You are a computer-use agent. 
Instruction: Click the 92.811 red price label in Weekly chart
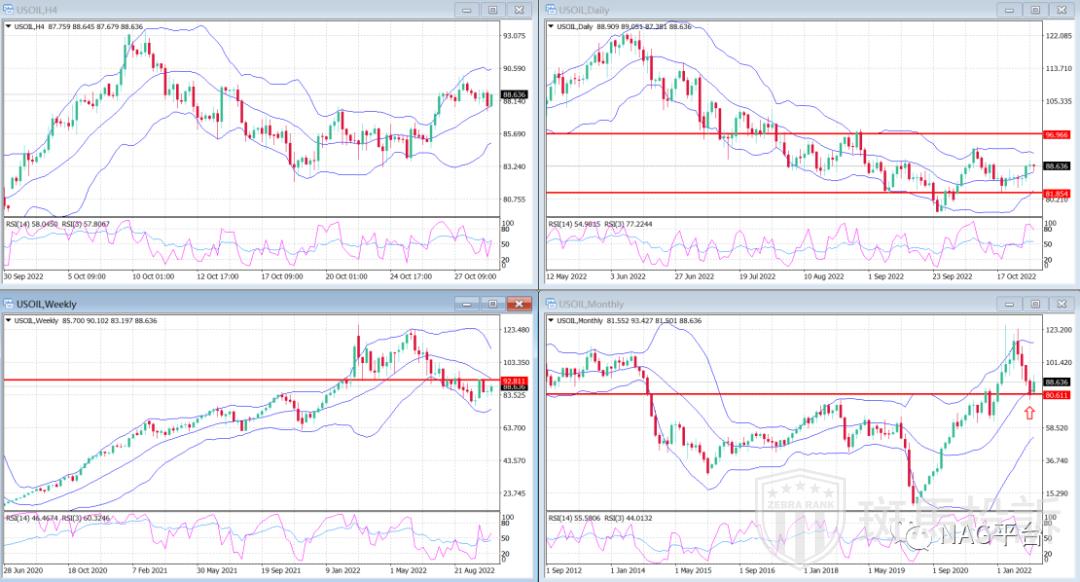coord(515,380)
